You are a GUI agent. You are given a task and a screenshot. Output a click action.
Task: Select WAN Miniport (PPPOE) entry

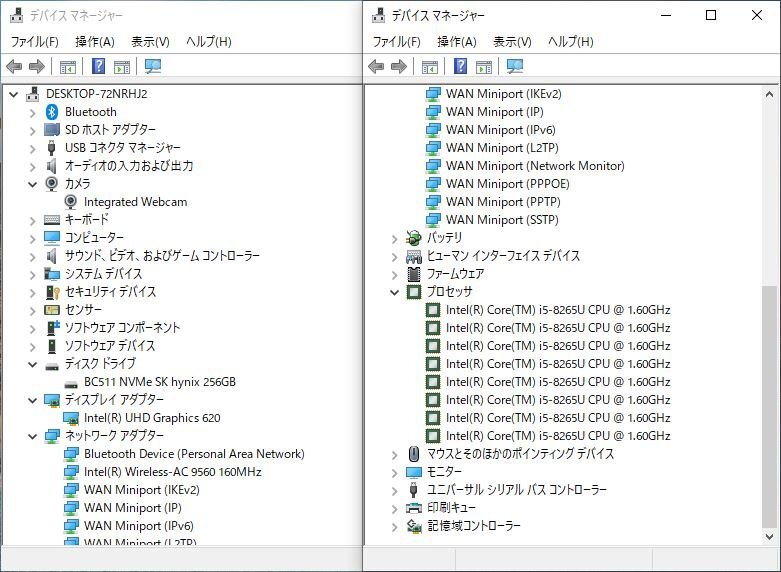tap(508, 184)
